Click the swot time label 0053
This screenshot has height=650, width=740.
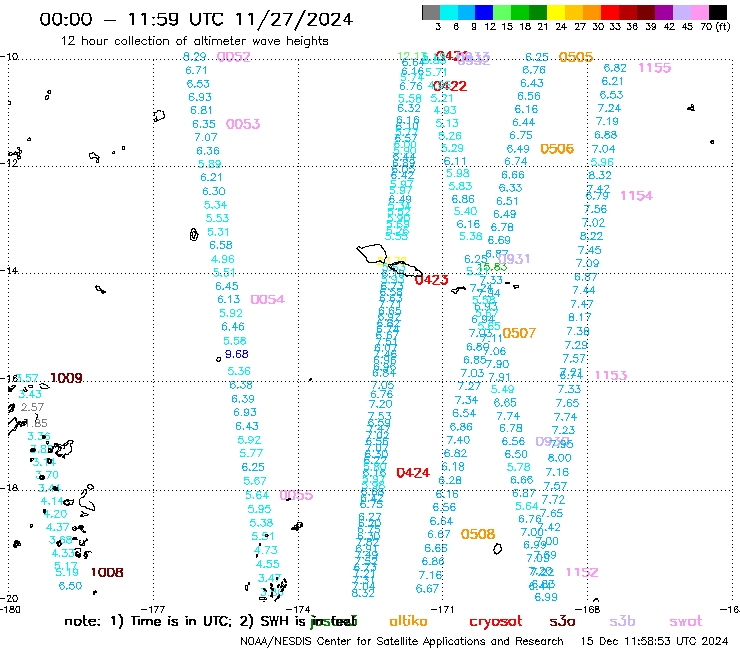(x=243, y=124)
